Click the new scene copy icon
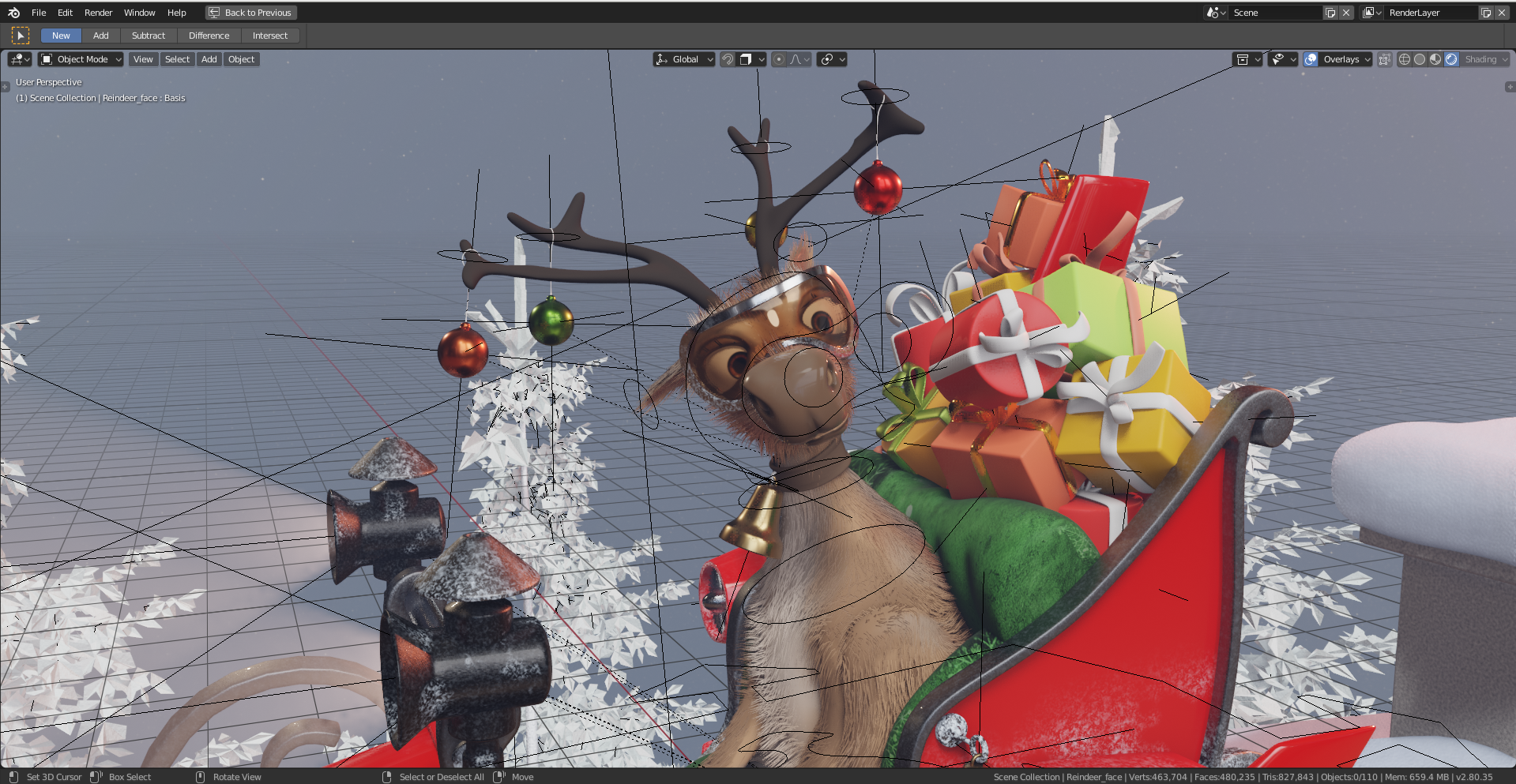1516x784 pixels. 1330,13
